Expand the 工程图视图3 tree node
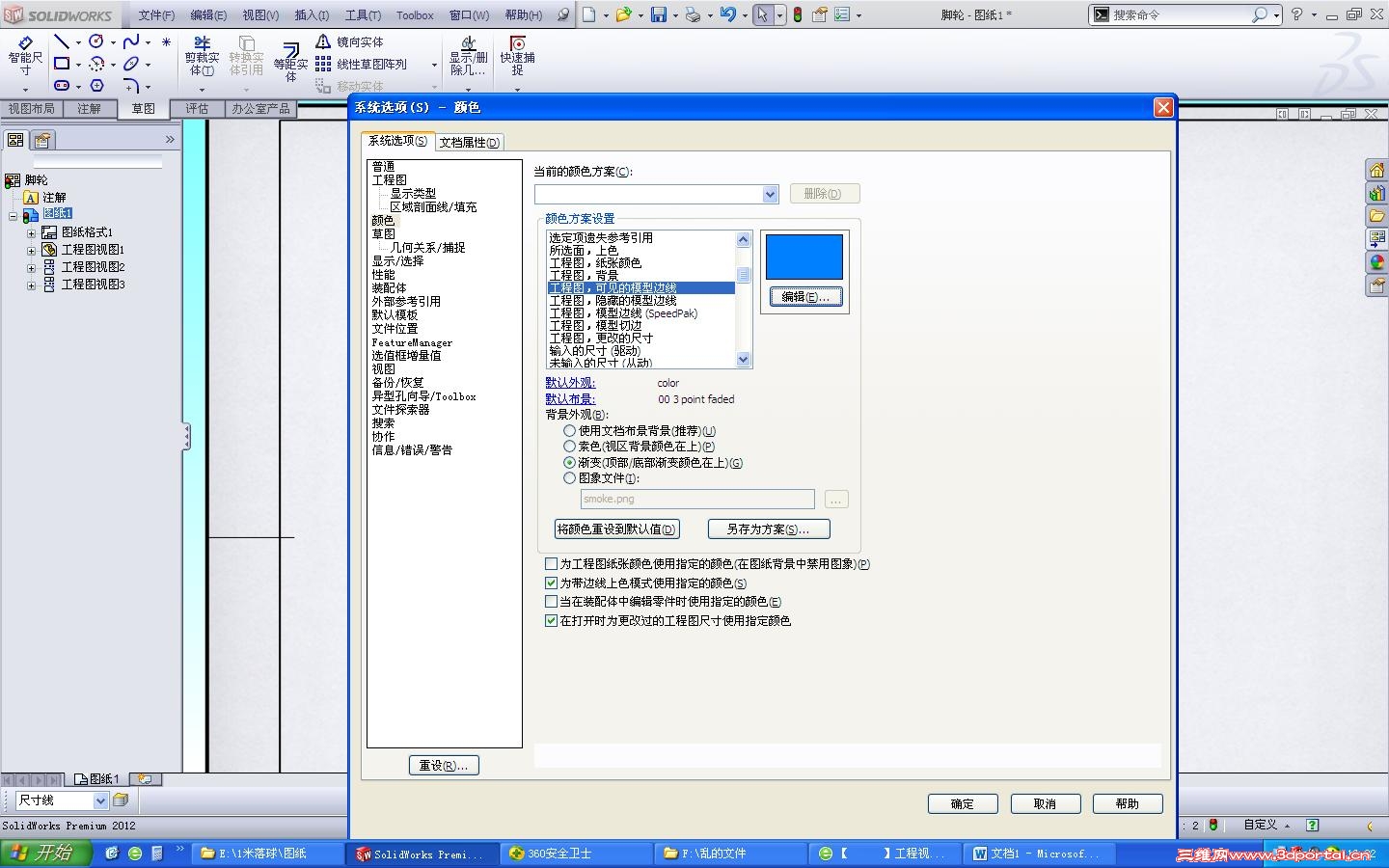Image resolution: width=1389 pixels, height=868 pixels. click(32, 285)
